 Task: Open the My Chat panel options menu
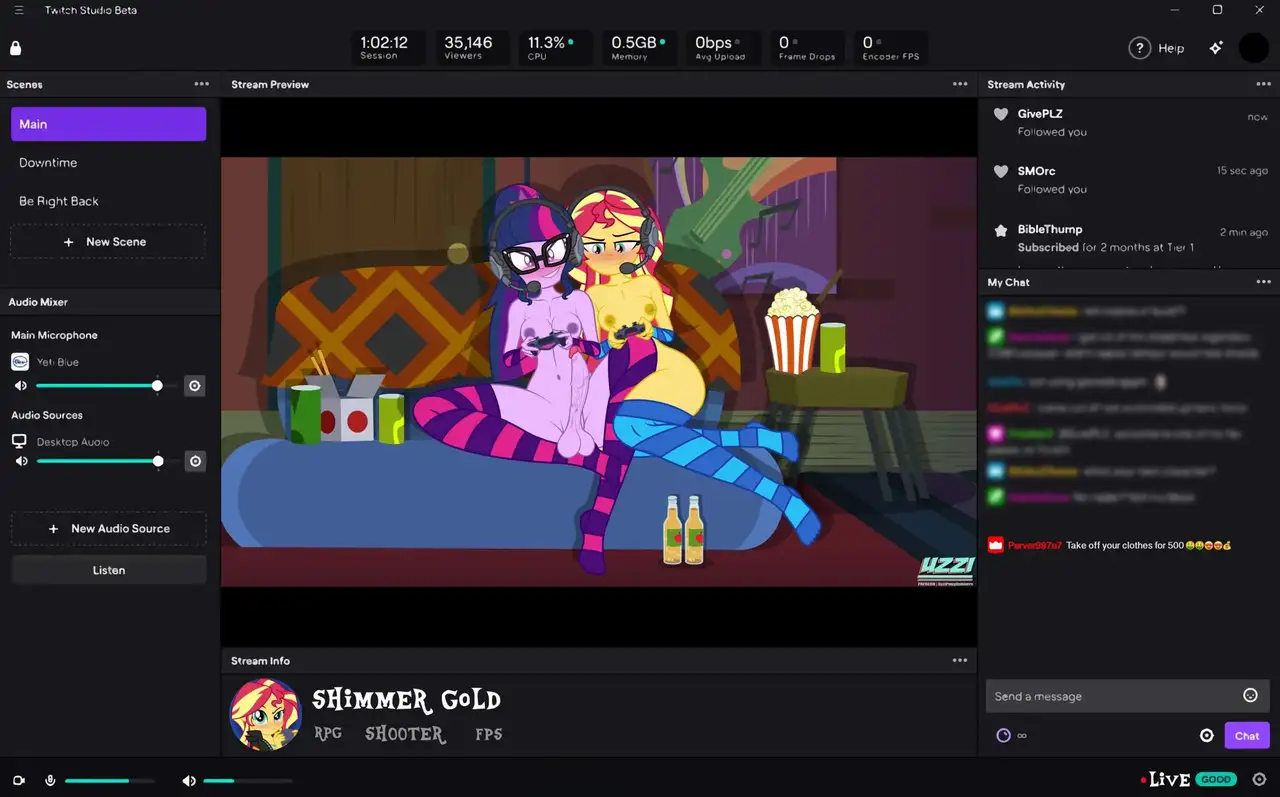pos(1263,282)
